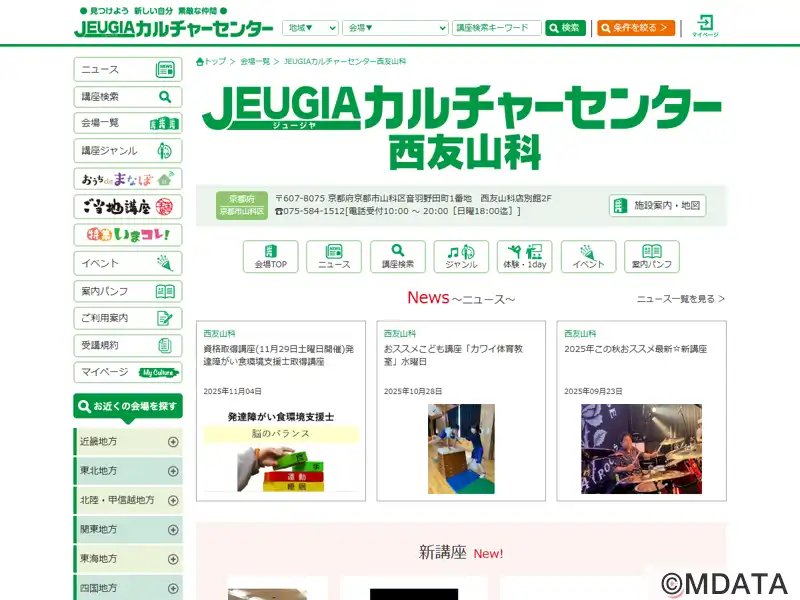Expand the 東海地方 region
The height and width of the screenshot is (600, 800).
(x=128, y=559)
